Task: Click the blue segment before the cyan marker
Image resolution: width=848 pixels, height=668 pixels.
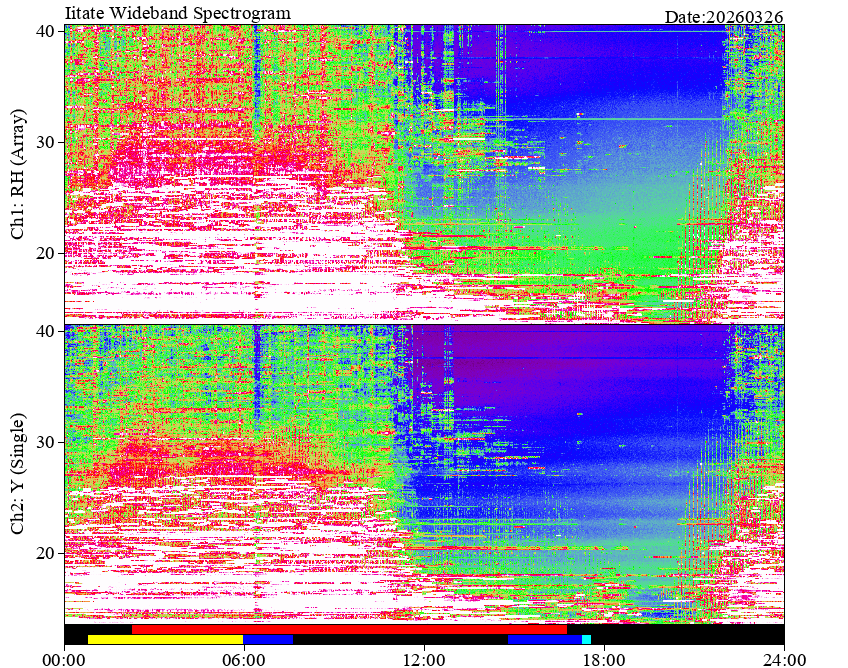Action: click(x=545, y=639)
